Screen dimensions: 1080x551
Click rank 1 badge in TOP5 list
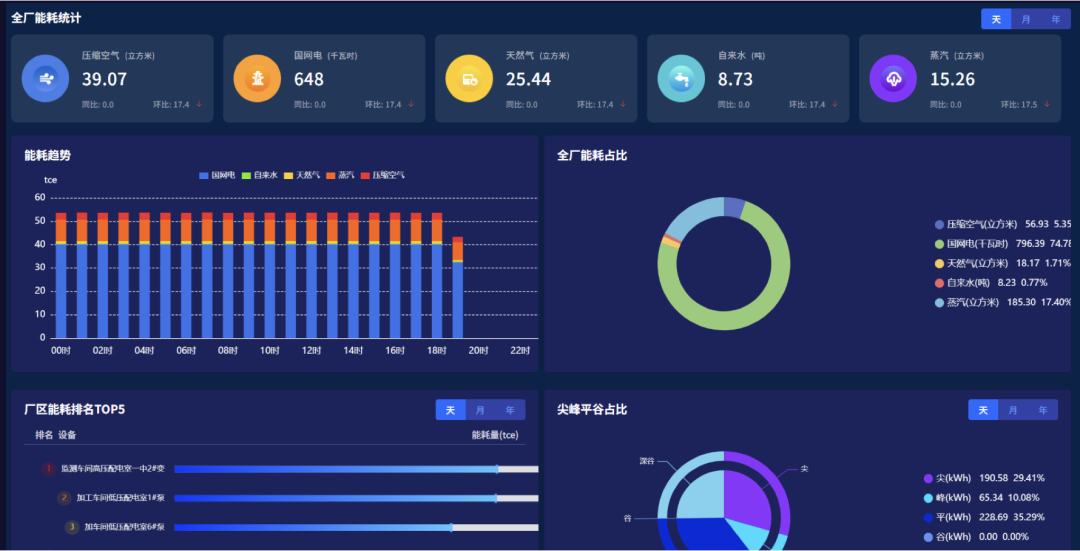[48, 468]
